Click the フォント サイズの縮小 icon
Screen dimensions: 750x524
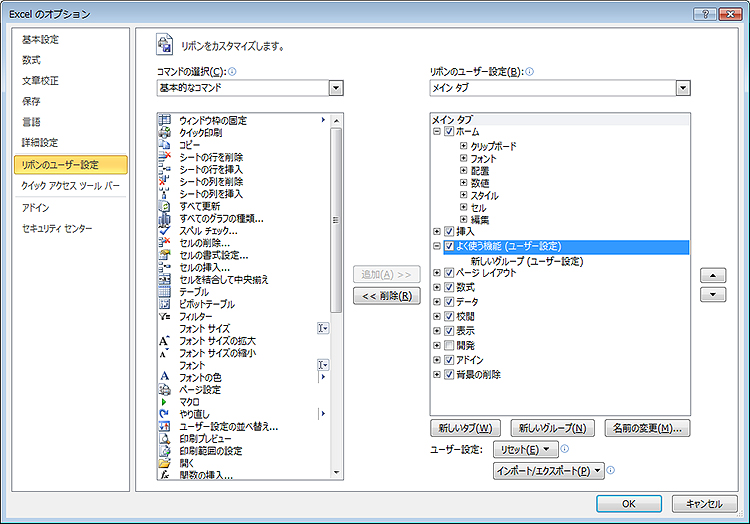pos(165,353)
